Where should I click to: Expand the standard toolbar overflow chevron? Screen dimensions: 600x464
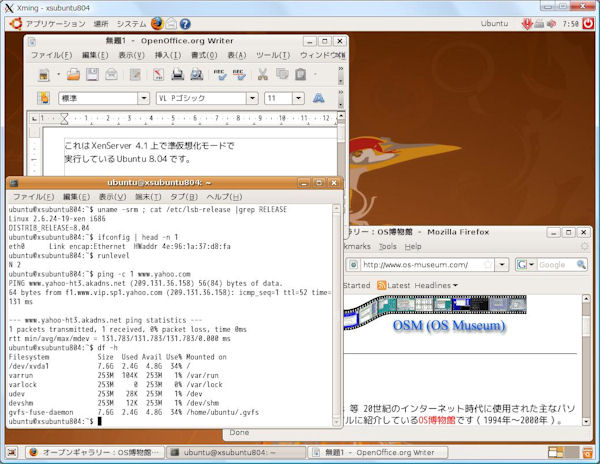pyautogui.click(x=341, y=69)
